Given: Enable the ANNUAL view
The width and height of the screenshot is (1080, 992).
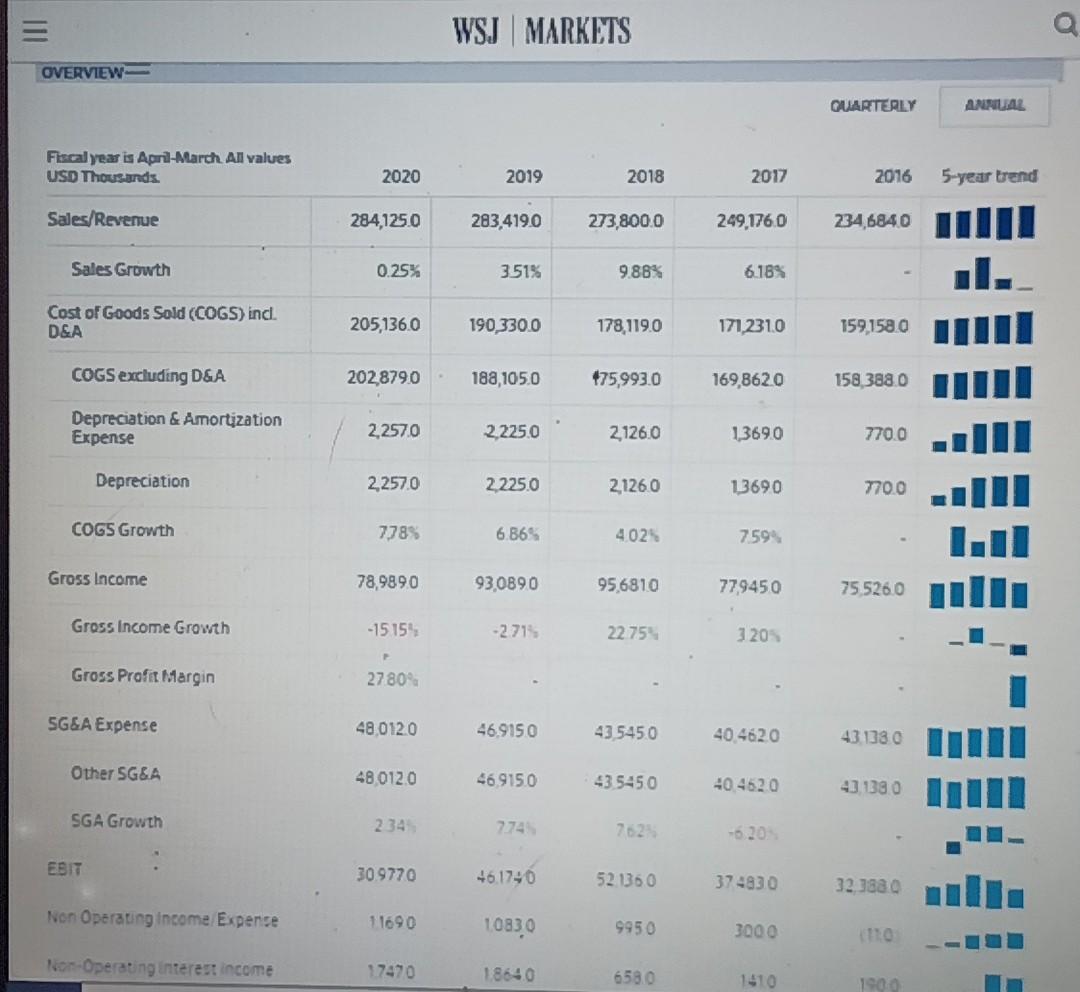Looking at the screenshot, I should pyautogui.click(x=994, y=105).
